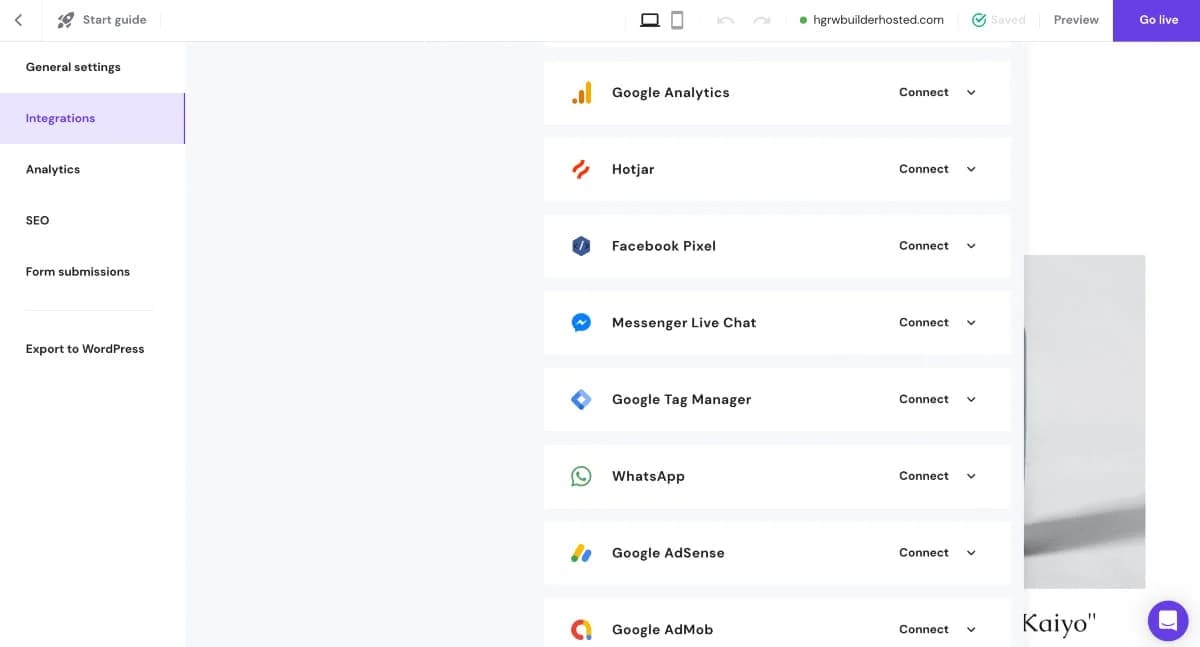Click the Messenger Live Chat title text

[684, 323]
